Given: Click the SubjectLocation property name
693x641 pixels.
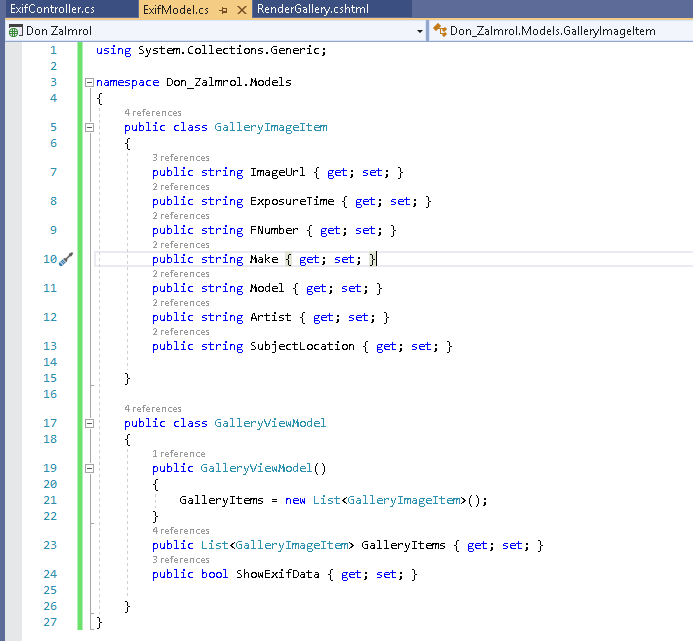Looking at the screenshot, I should click(x=302, y=347).
